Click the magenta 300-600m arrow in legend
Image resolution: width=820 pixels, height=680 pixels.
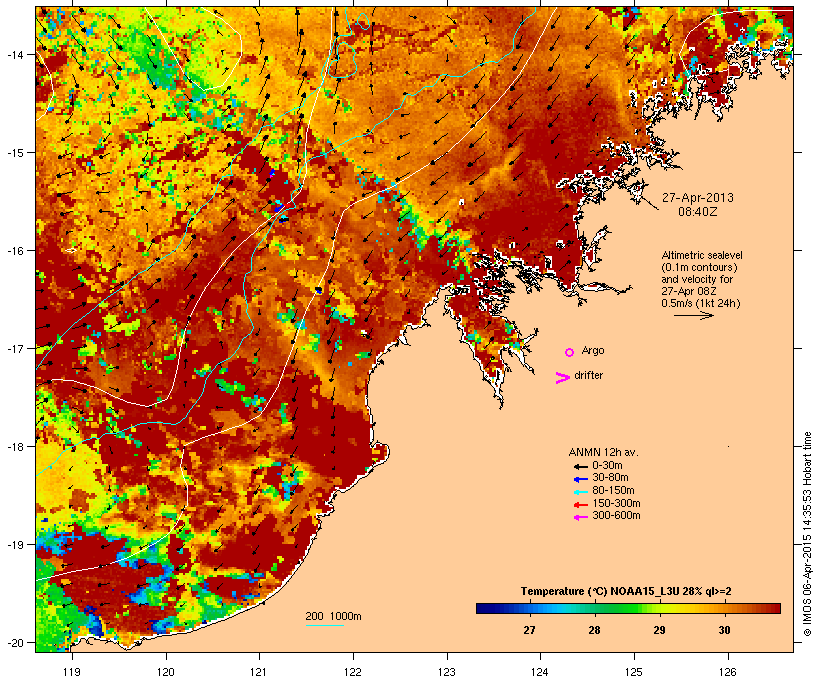coord(581,517)
